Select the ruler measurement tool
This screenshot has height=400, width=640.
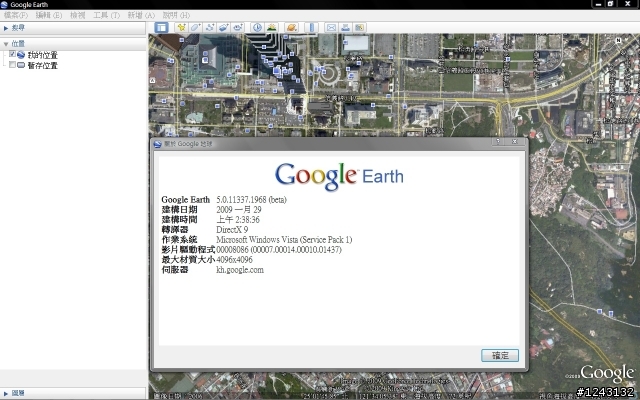[x=311, y=27]
